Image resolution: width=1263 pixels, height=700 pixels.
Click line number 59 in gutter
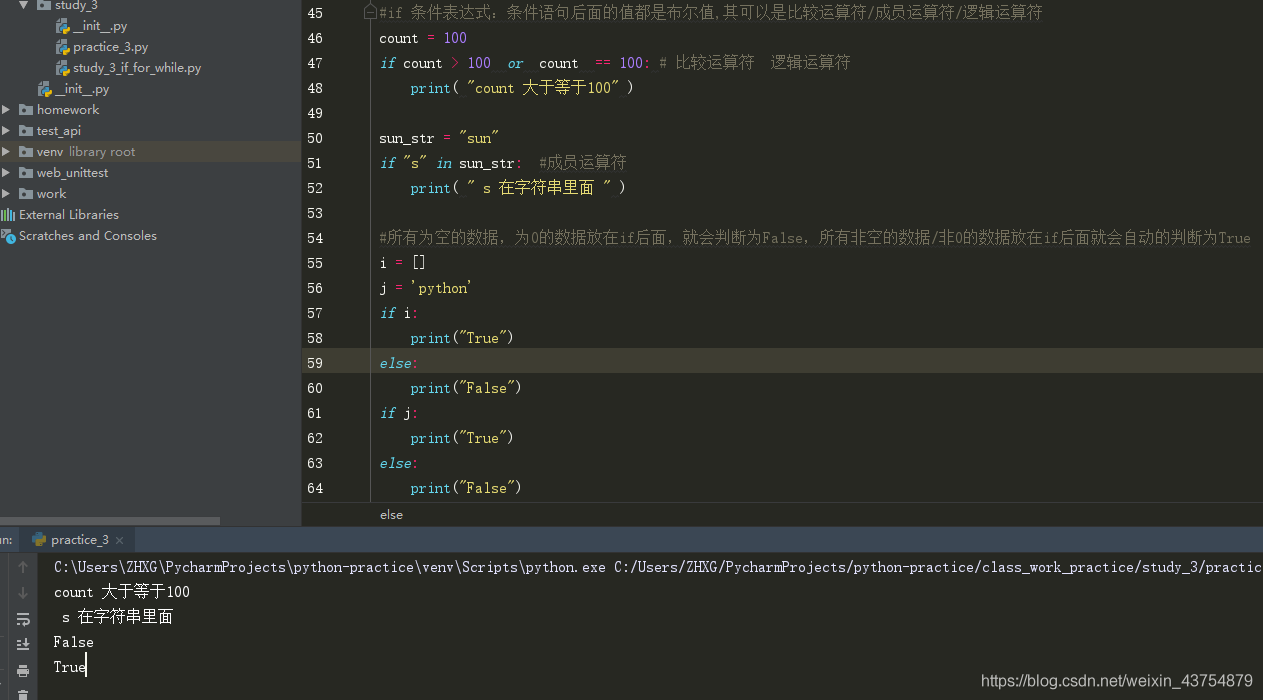315,363
